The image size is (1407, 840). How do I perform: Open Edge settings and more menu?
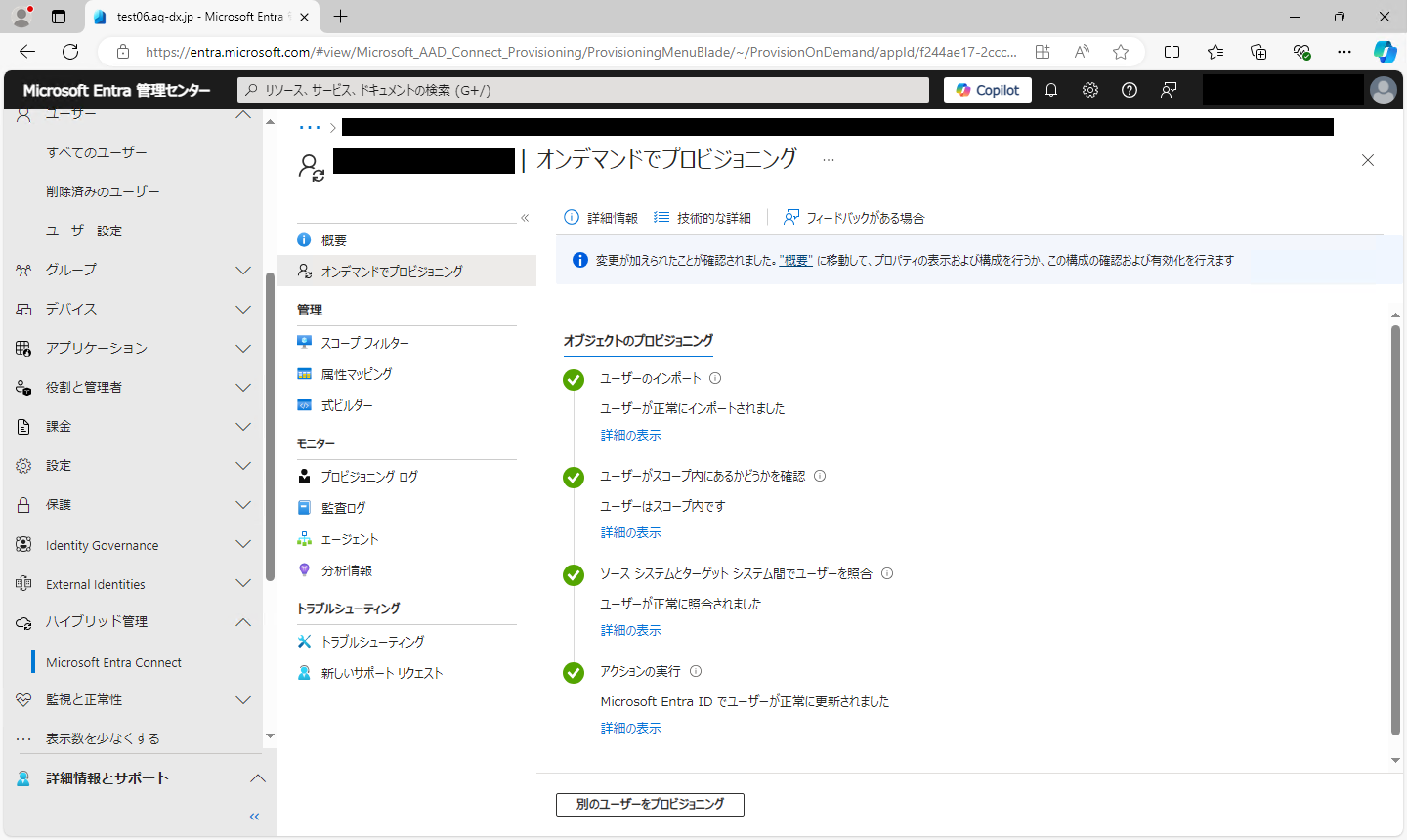point(1344,52)
